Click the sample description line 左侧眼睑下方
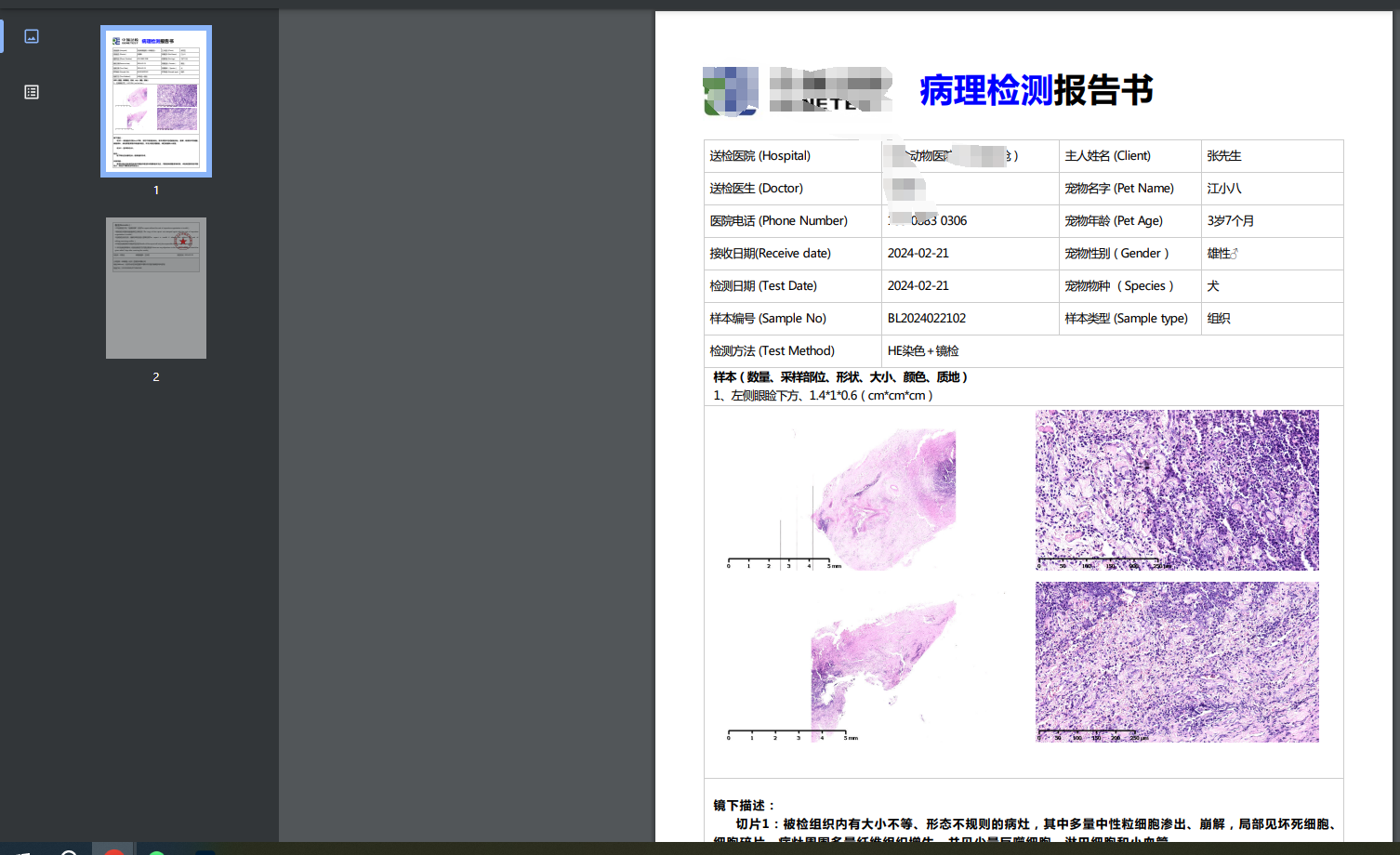Image resolution: width=1400 pixels, height=855 pixels. click(x=824, y=396)
